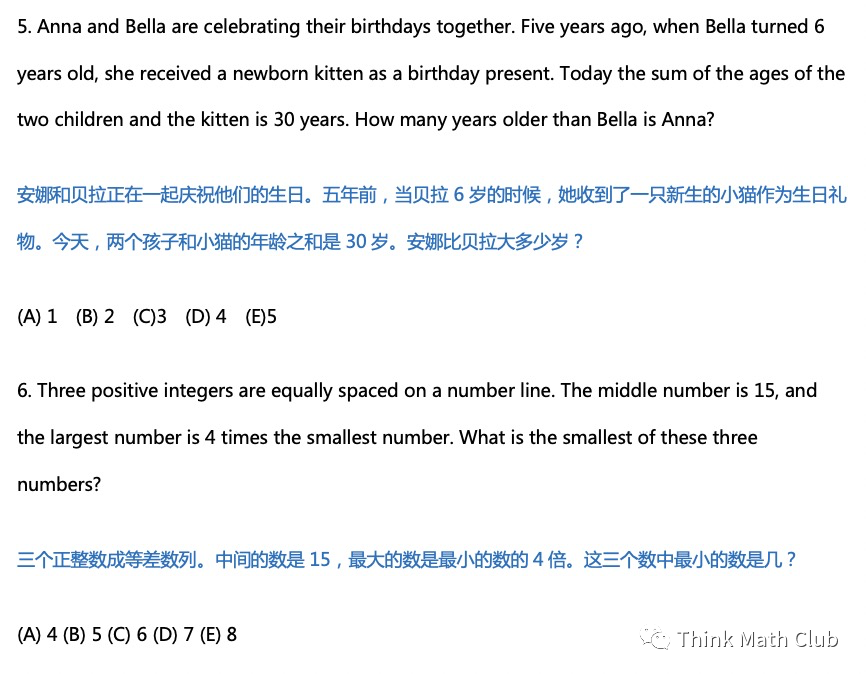Select answer (A) 4 for question 6
The height and width of the screenshot is (674, 866).
click(x=37, y=634)
